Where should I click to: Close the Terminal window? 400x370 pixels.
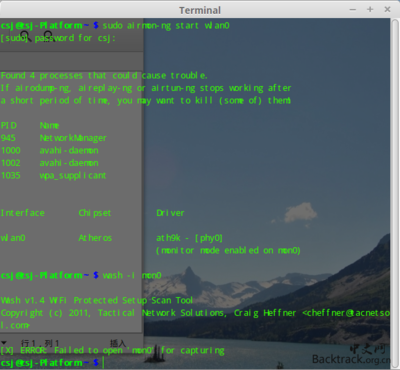pos(387,9)
